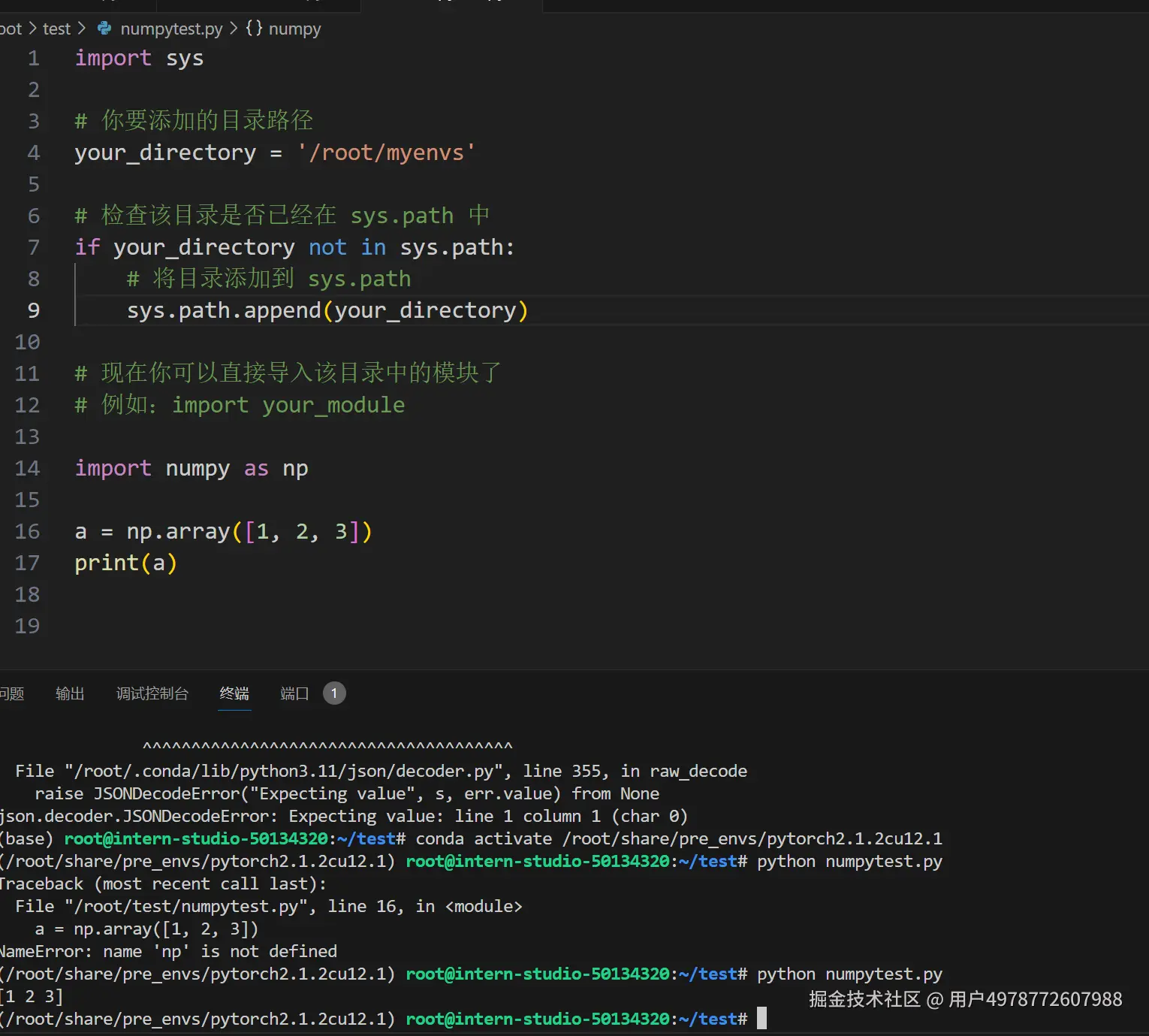The width and height of the screenshot is (1149, 1036).
Task: Select the 'numpy' breadcrumb symbol
Action: click(x=294, y=29)
